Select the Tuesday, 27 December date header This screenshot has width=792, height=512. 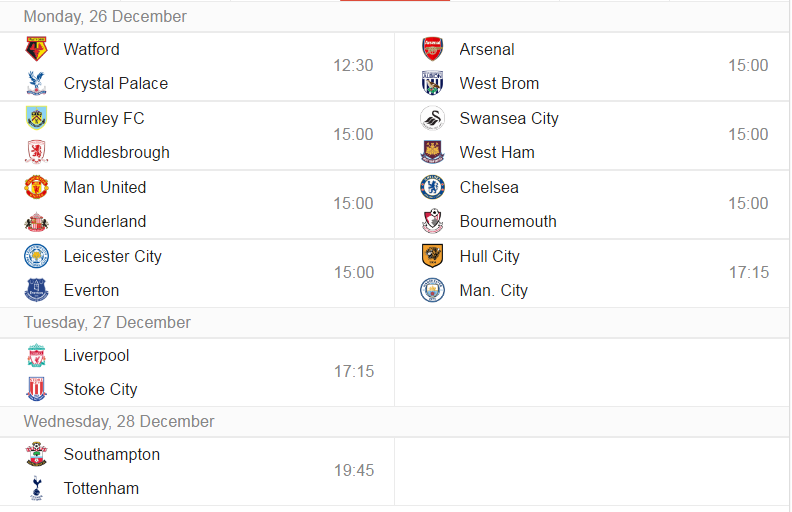coord(107,322)
